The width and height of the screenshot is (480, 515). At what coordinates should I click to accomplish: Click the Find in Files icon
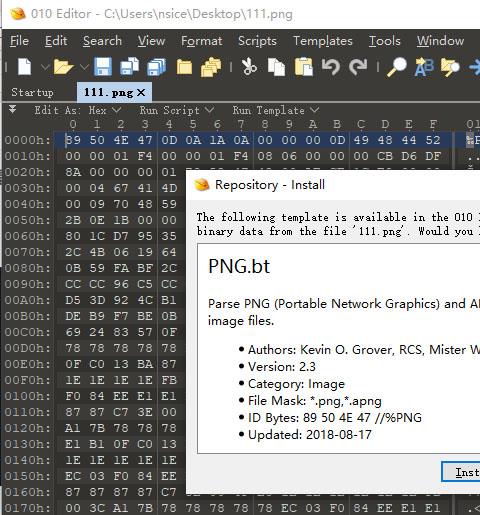click(450, 67)
